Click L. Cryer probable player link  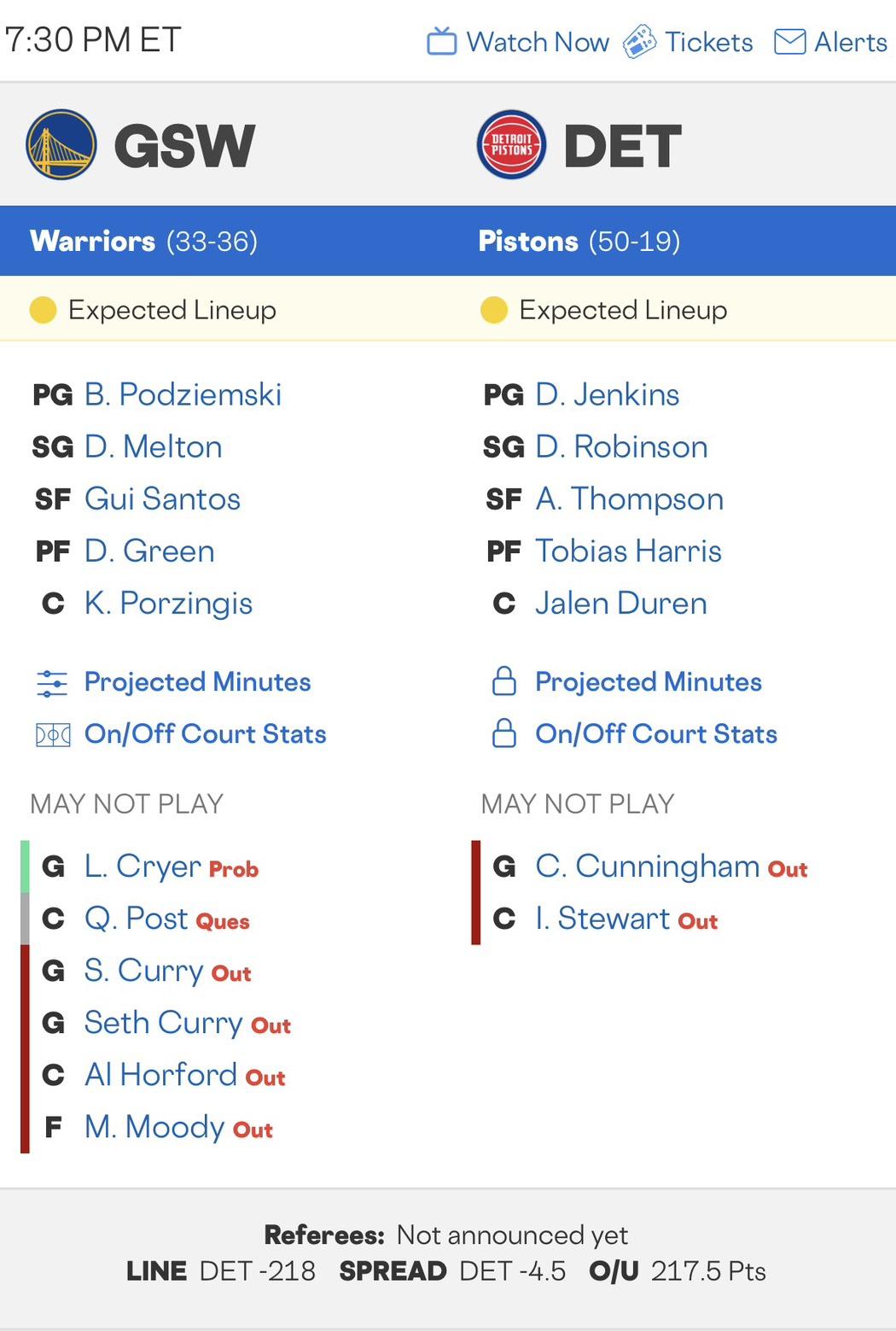coord(143,867)
